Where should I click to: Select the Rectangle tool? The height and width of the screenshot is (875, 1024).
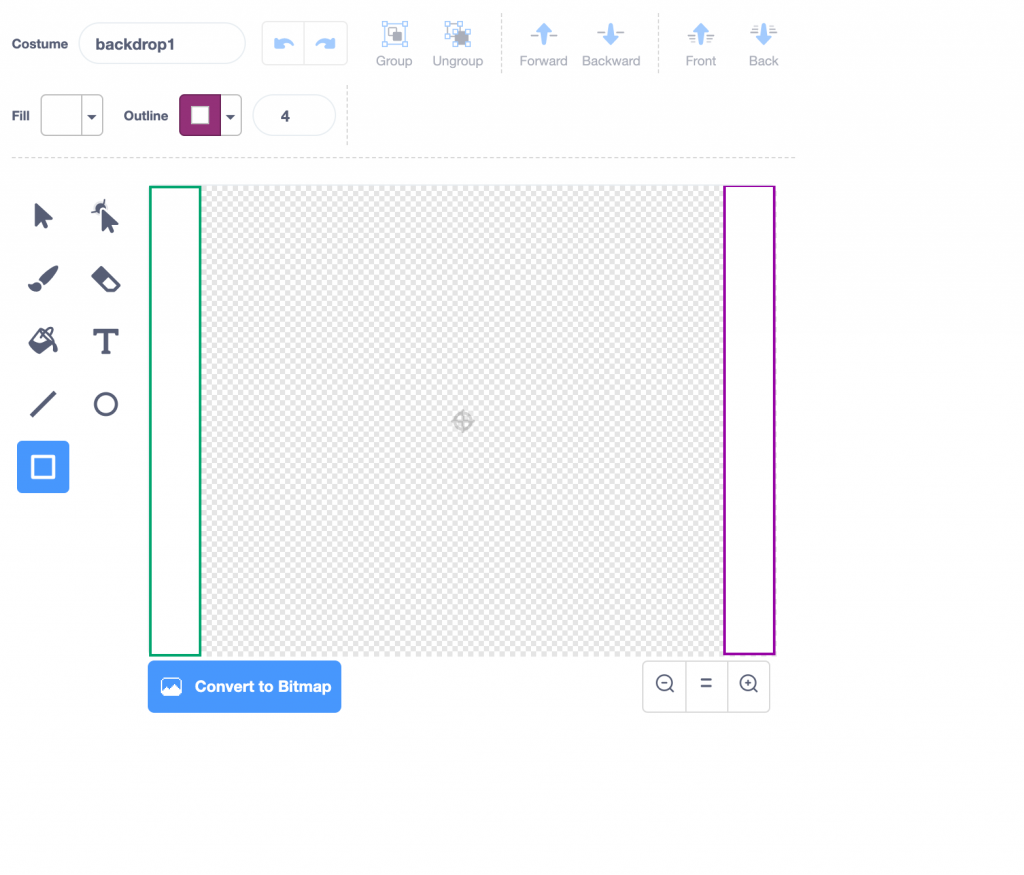pyautogui.click(x=43, y=467)
